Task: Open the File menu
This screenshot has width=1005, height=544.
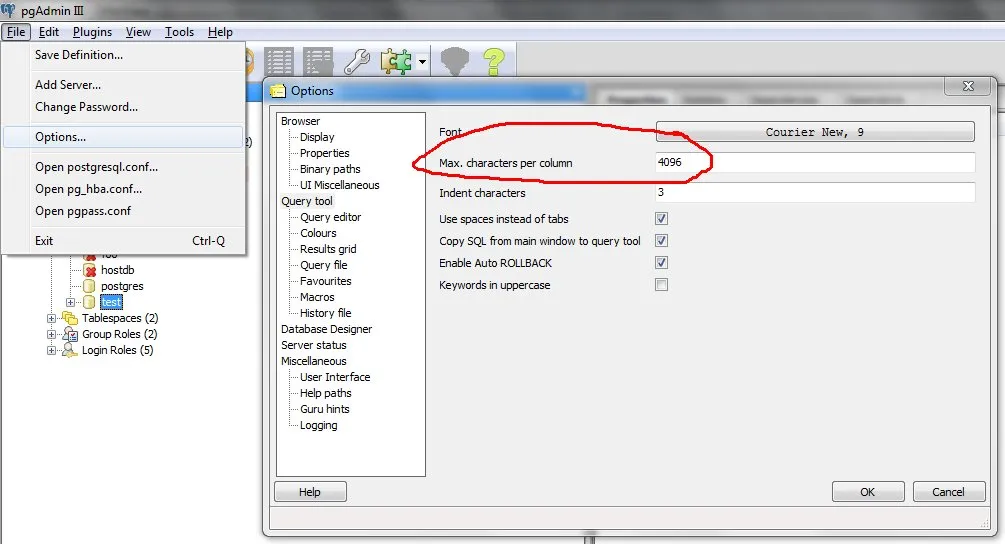Action: tap(16, 32)
